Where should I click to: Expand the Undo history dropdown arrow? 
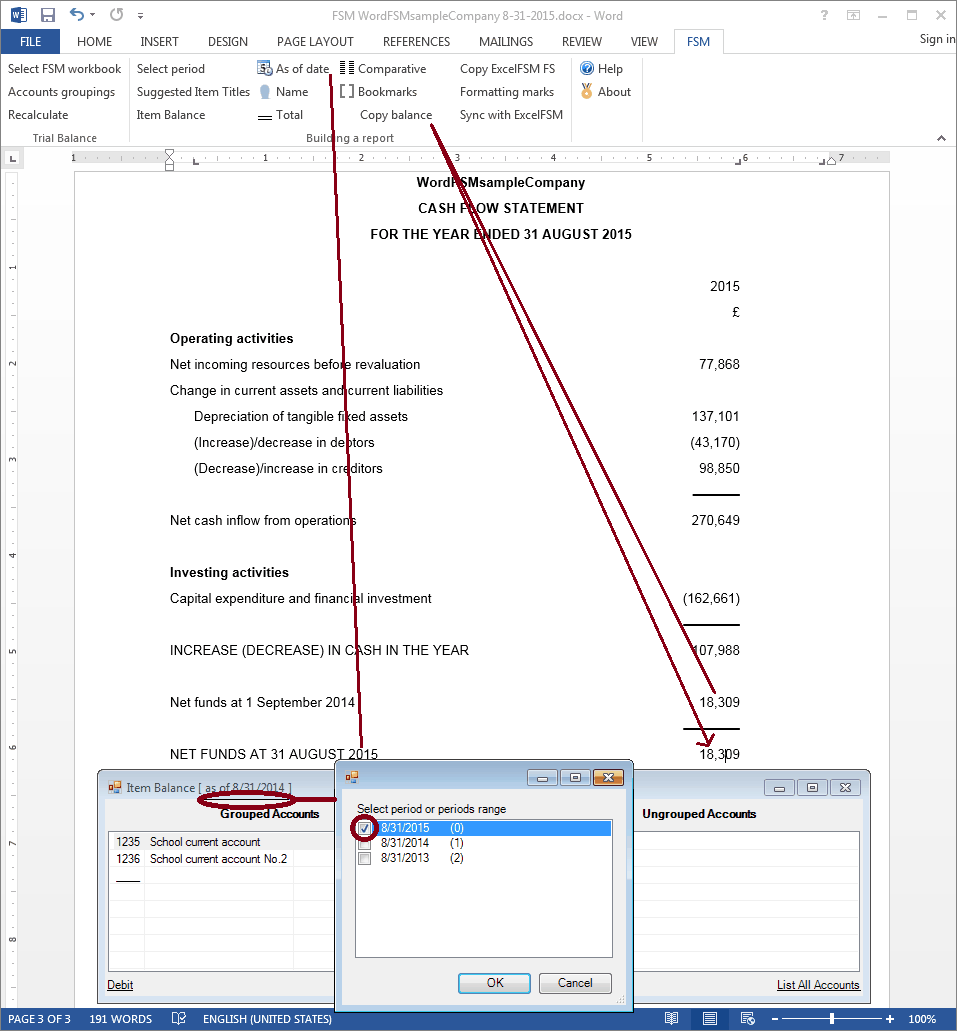point(93,16)
